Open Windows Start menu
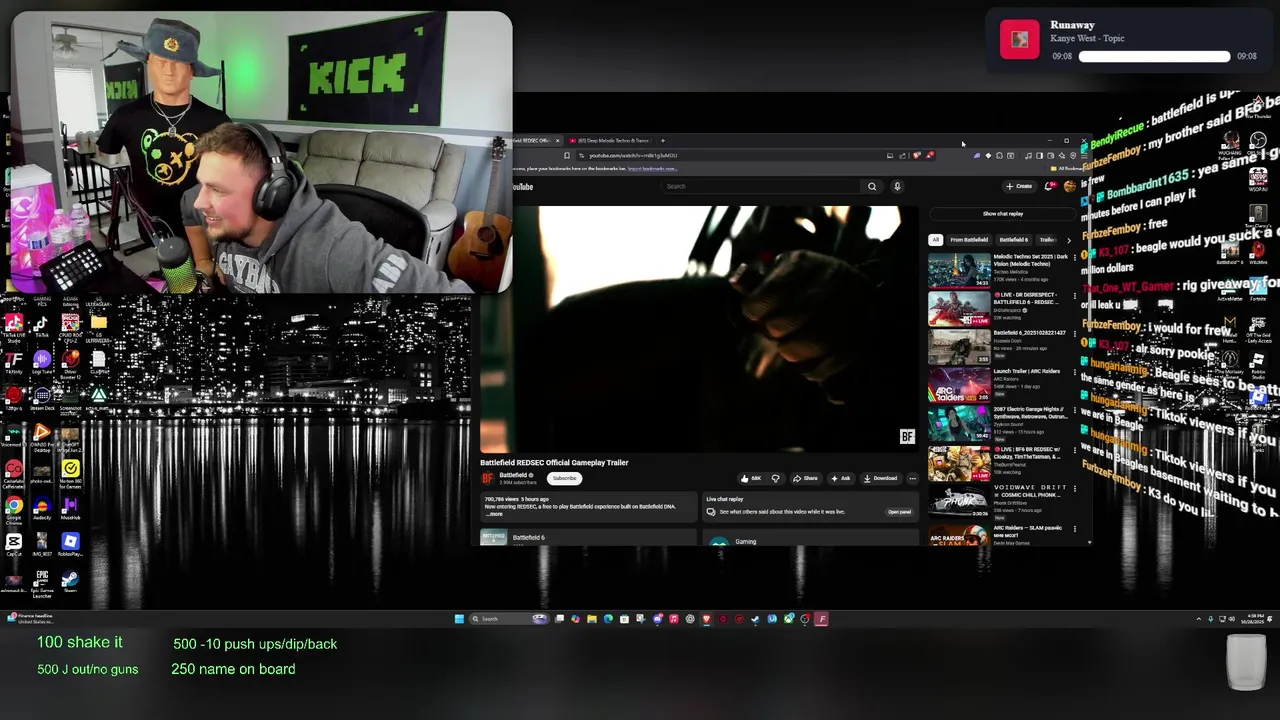 click(459, 619)
